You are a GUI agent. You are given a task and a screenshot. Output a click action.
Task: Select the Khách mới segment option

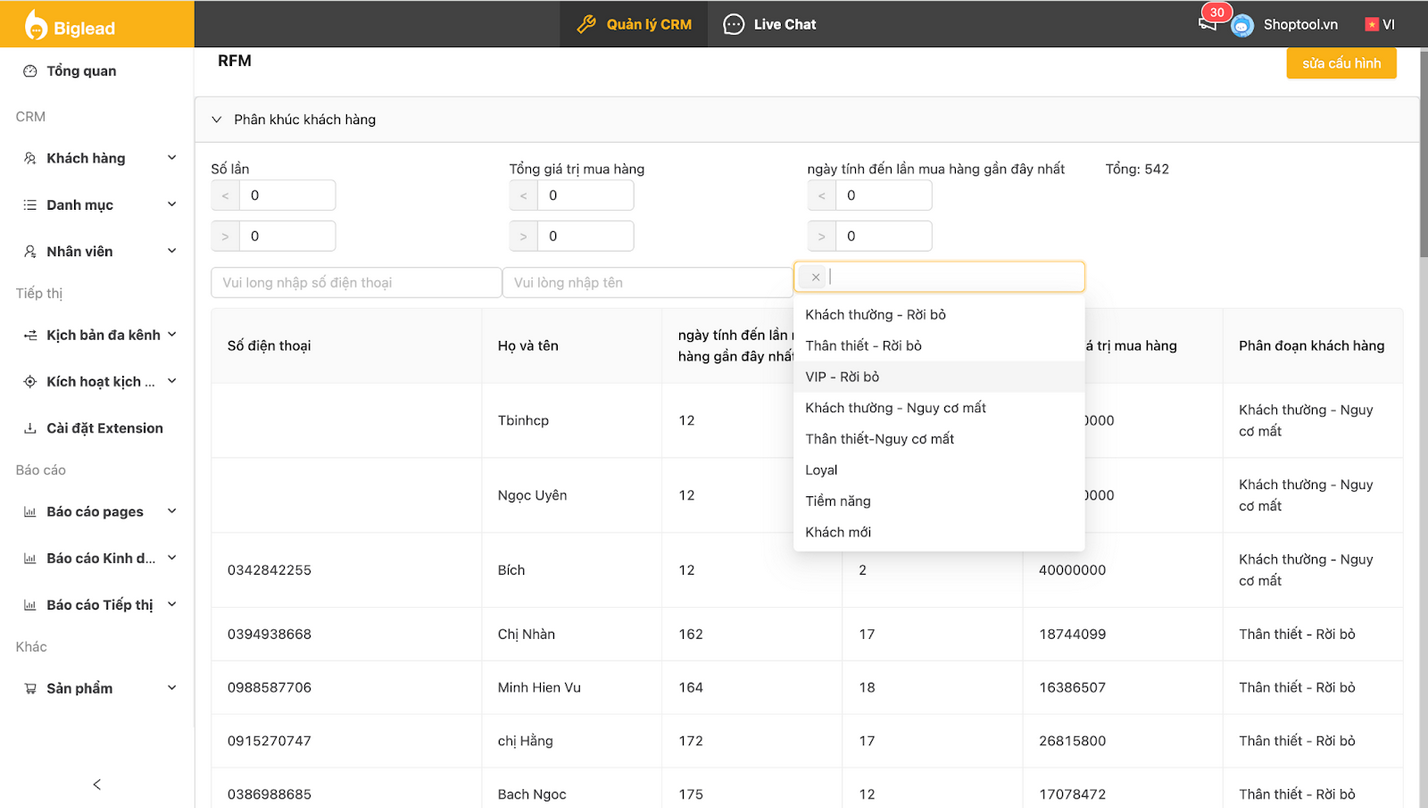click(939, 531)
